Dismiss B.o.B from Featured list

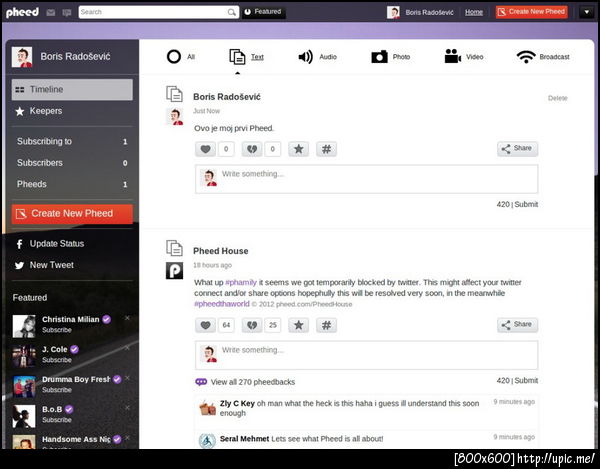[127, 408]
